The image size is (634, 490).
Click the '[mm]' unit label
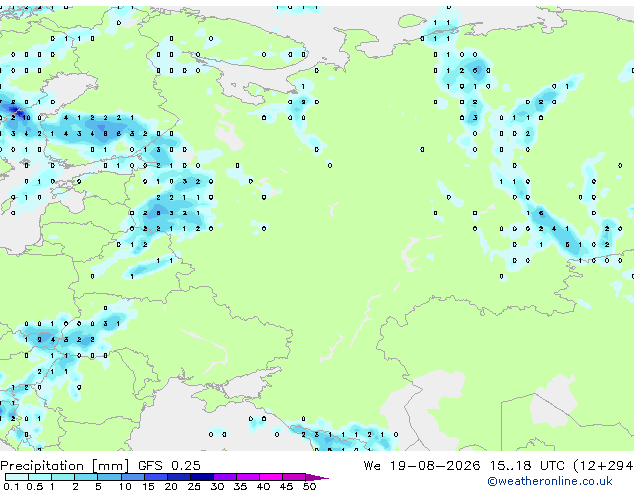(110, 466)
